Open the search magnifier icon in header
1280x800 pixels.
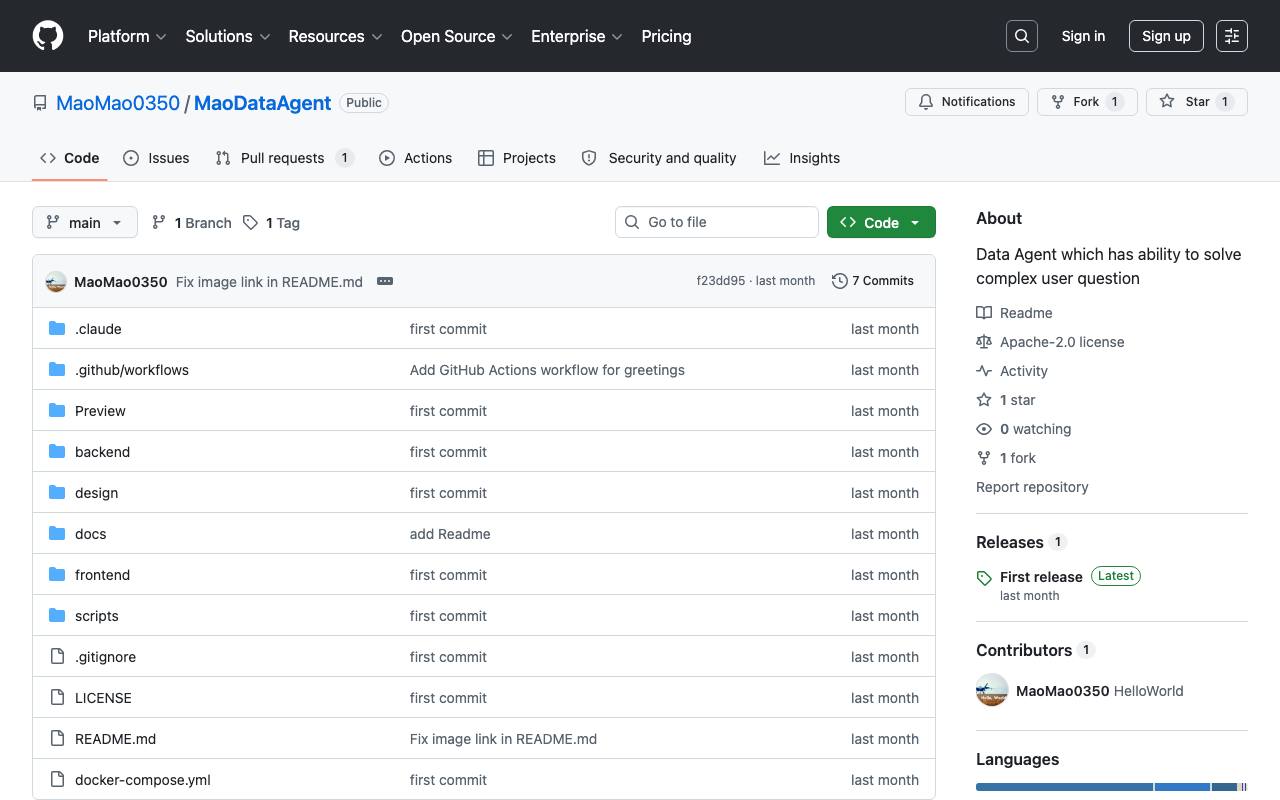pos(1022,36)
